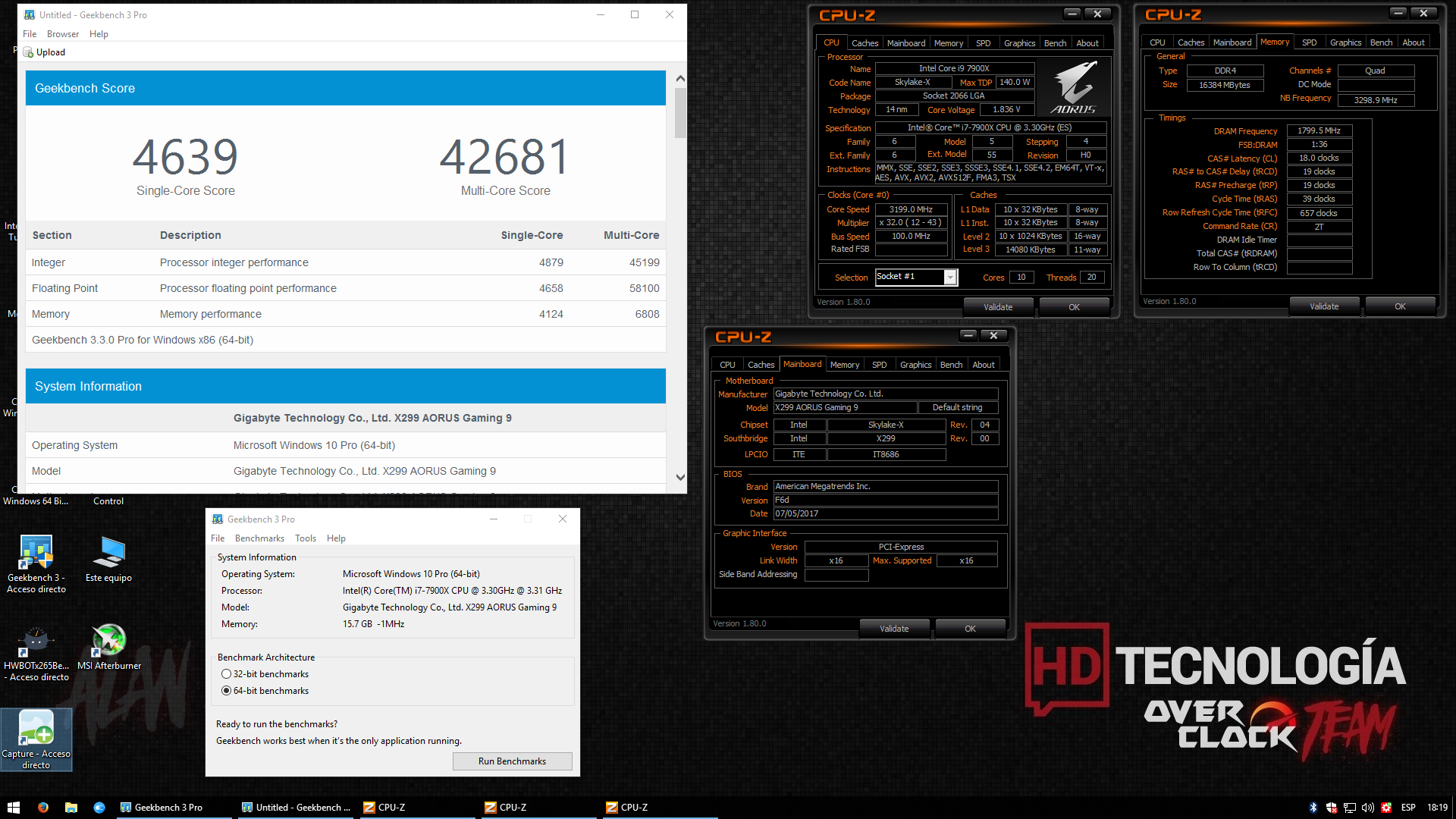Switch to Memory tab in CPU-Z Mainboard window
Image resolution: width=1456 pixels, height=819 pixels.
(844, 365)
